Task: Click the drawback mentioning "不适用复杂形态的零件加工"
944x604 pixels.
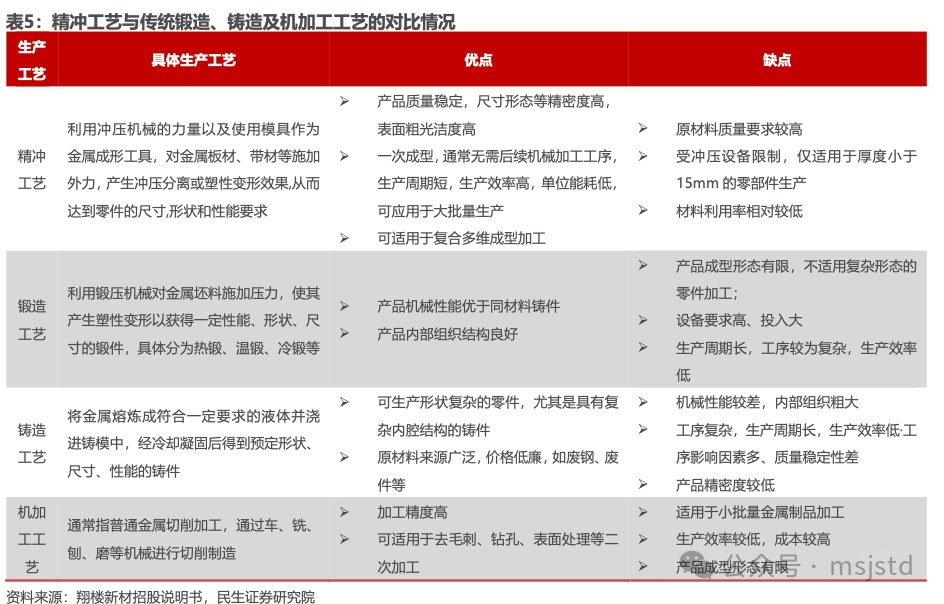Action: click(x=796, y=279)
